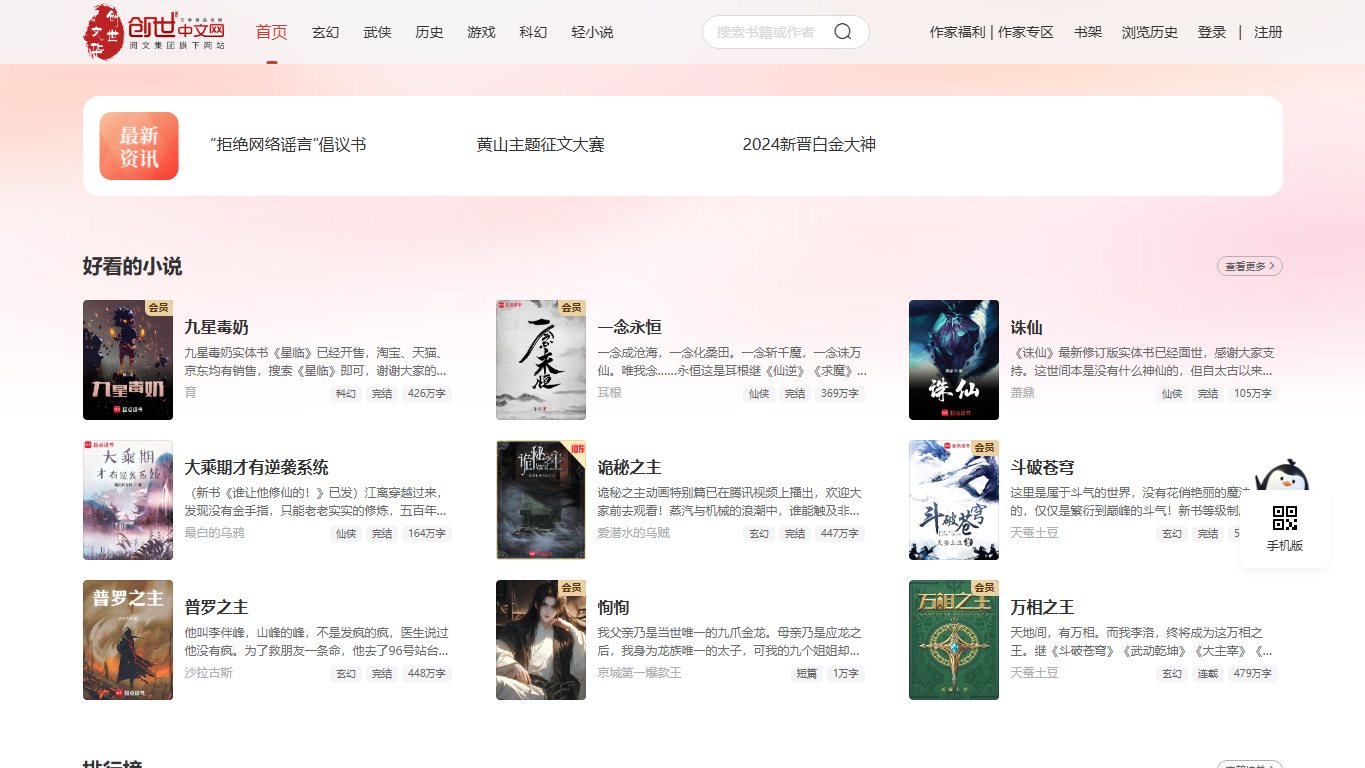Open the 科幻 category tab
Viewport: 1365px width, 768px height.
click(533, 32)
